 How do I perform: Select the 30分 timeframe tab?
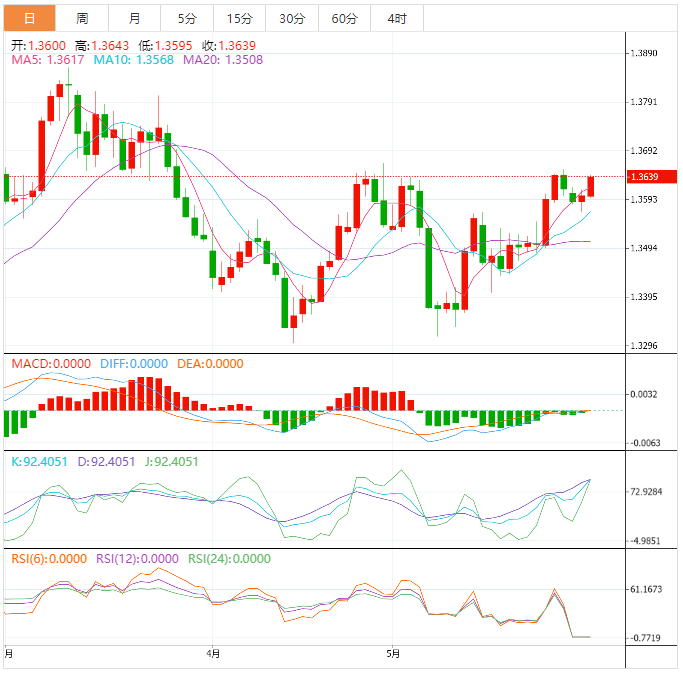292,19
